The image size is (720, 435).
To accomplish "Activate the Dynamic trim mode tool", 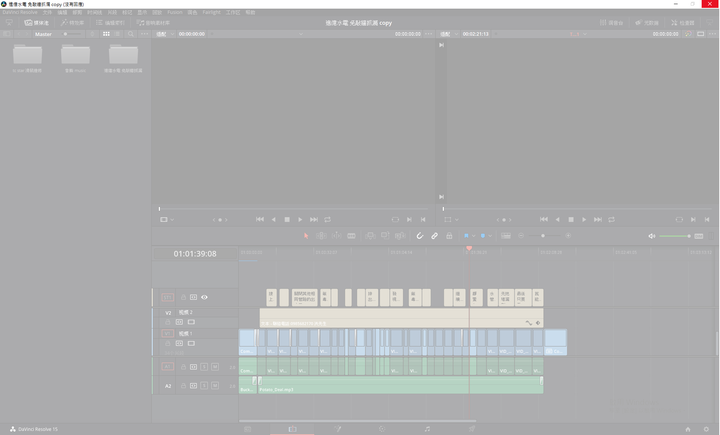I will pos(337,236).
